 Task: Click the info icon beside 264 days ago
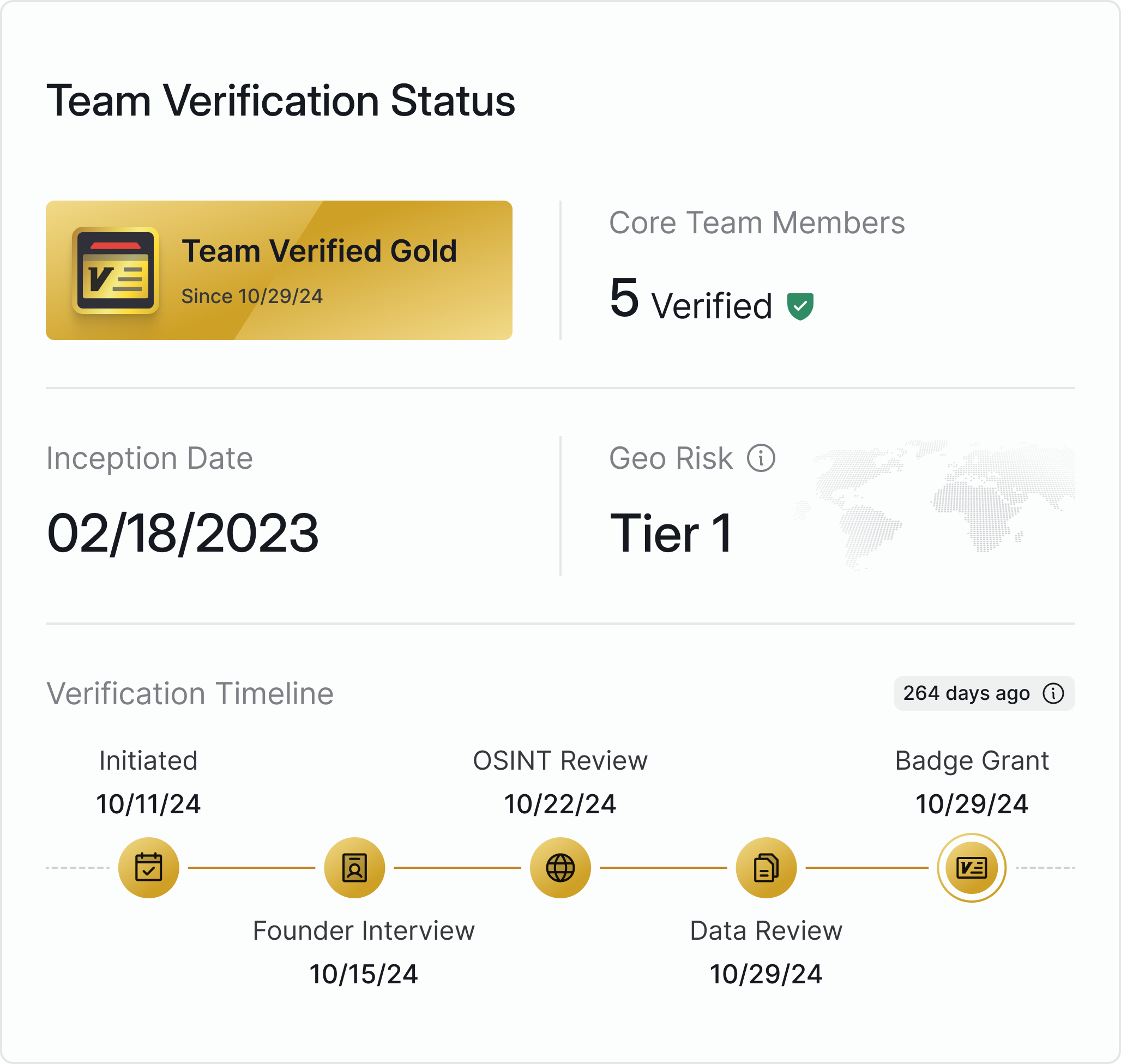coord(1053,693)
